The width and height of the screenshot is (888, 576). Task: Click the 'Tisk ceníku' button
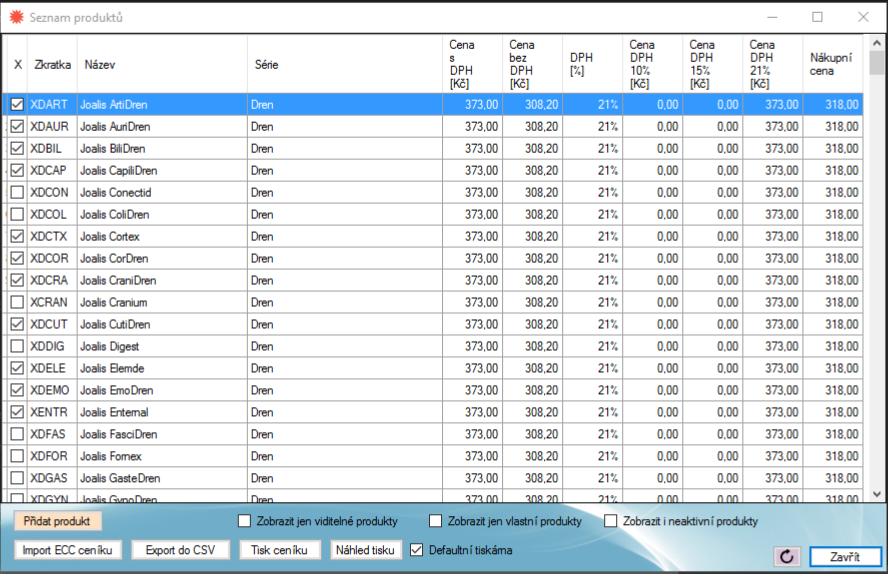[x=279, y=550]
